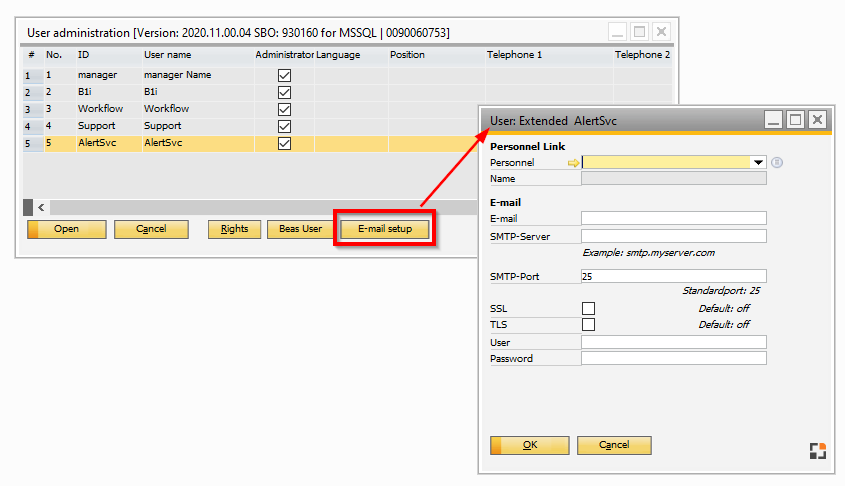Toggle Administrator checkbox for manager user
This screenshot has height=486, width=845.
click(284, 76)
